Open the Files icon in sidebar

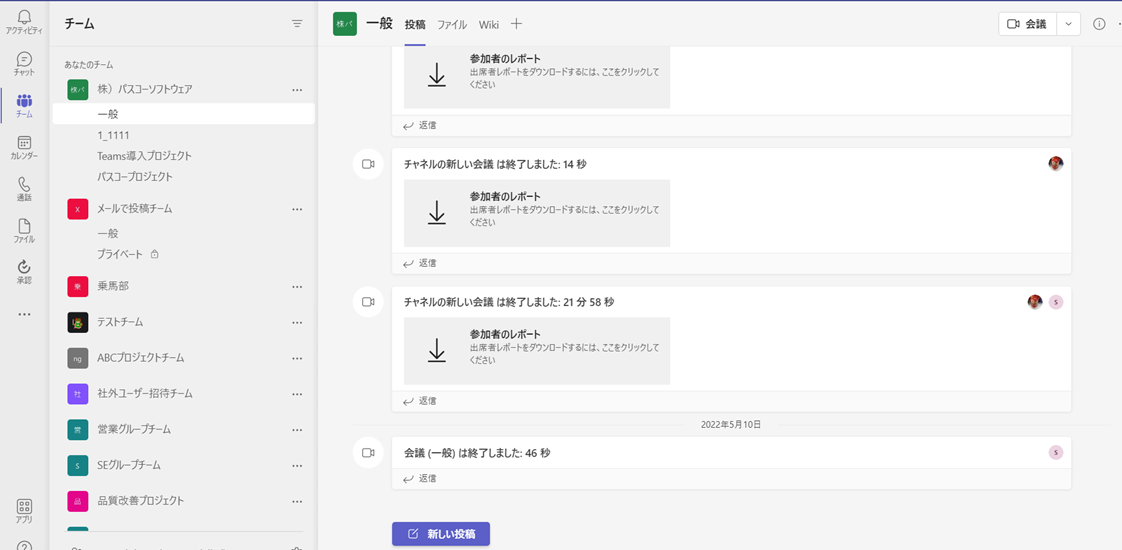click(x=24, y=230)
